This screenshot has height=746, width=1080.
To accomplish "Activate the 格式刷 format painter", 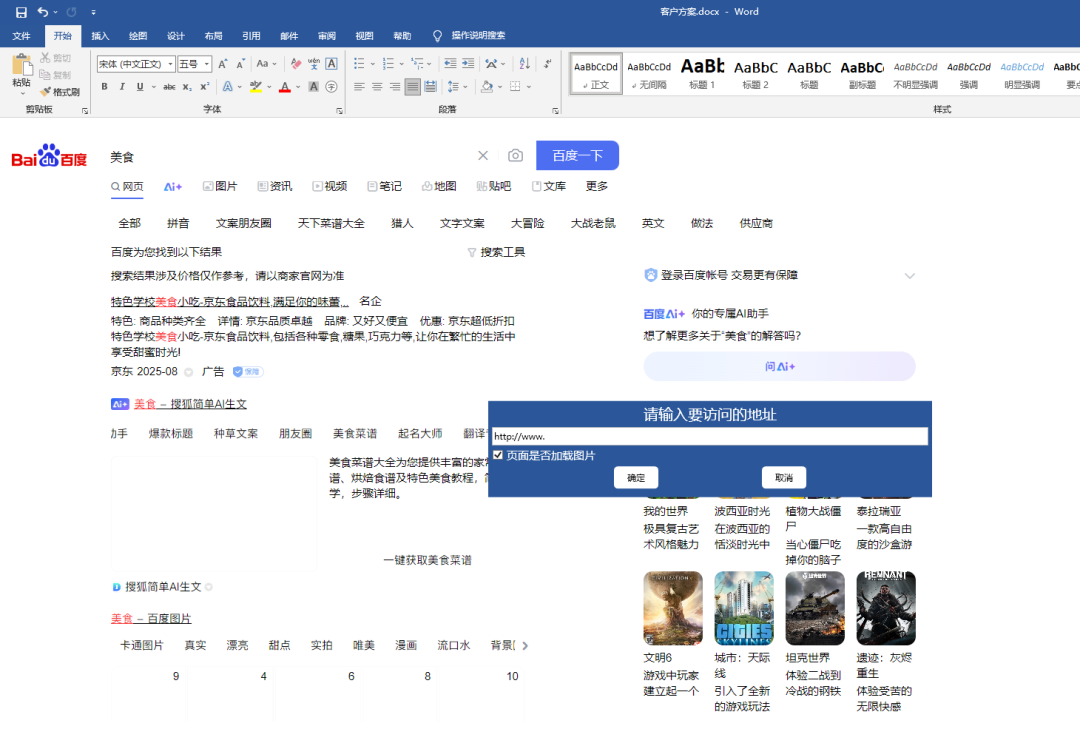I will point(59,92).
